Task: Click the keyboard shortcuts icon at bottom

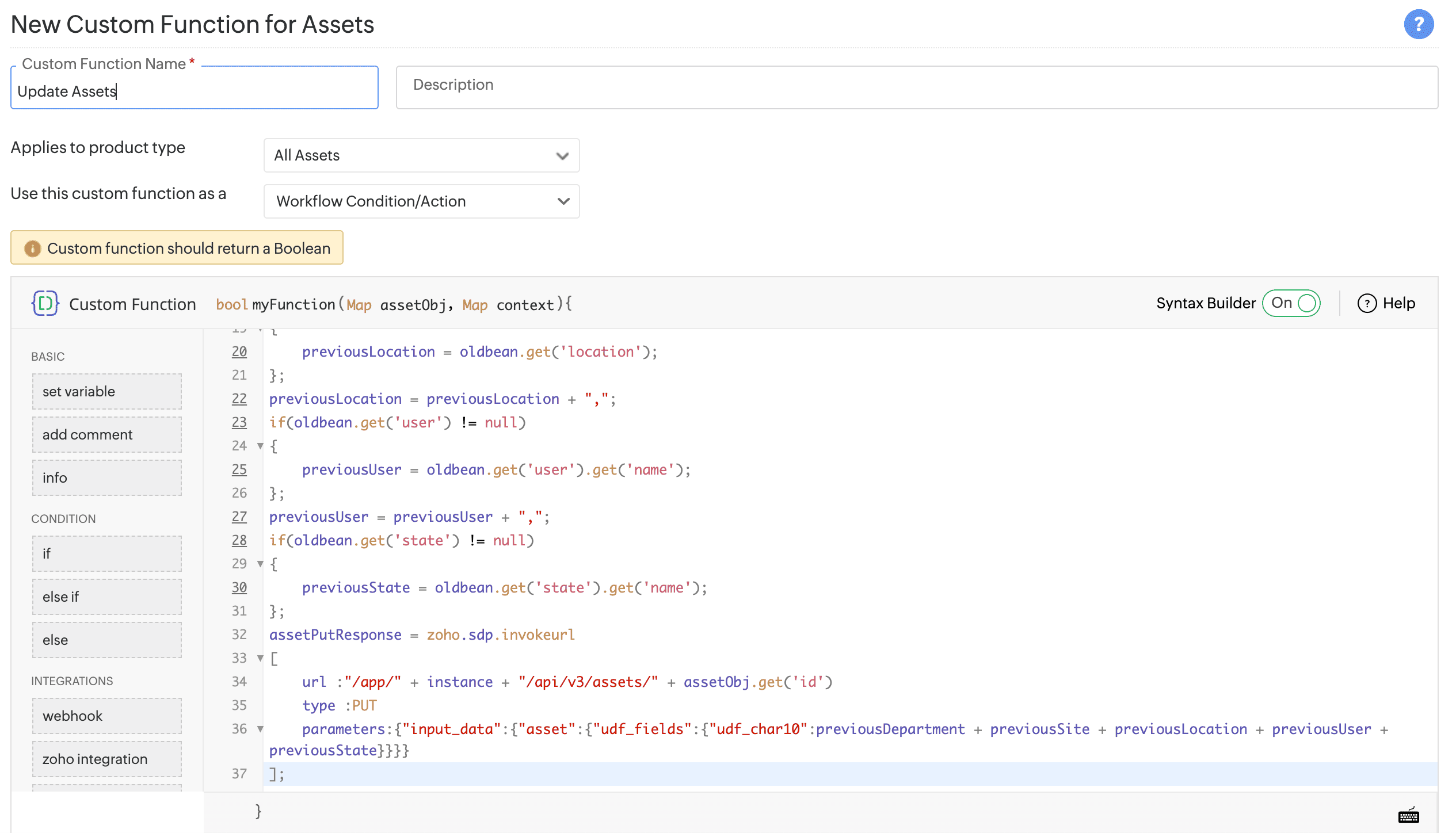Action: point(1408,815)
